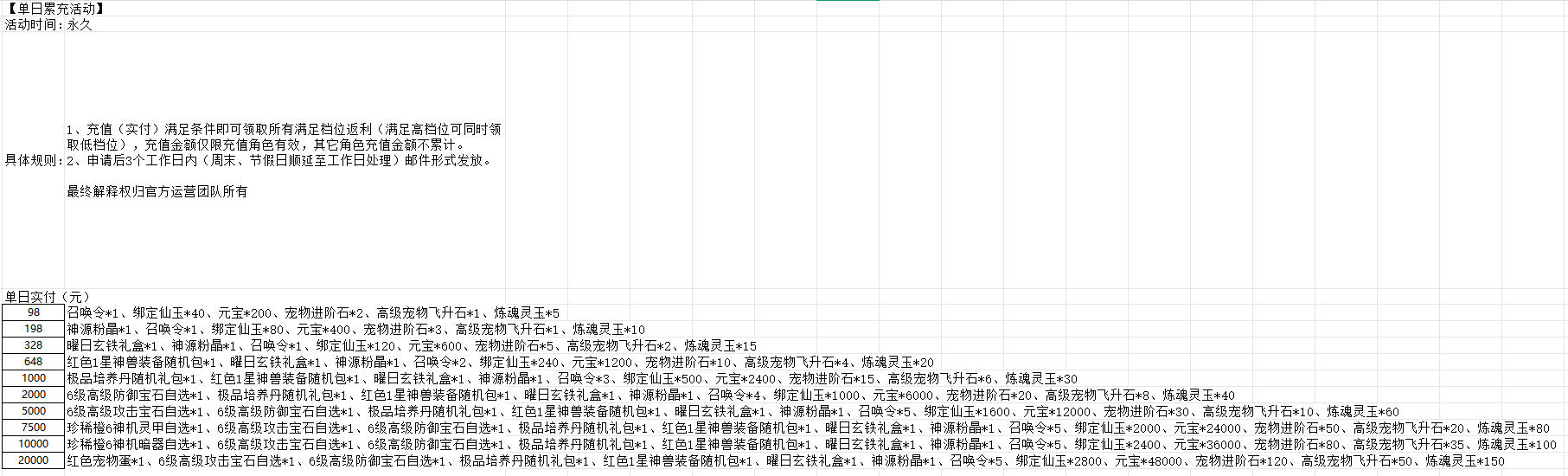Click the amount cell 7500
Screen dimensions: 1568x476
coord(34,428)
